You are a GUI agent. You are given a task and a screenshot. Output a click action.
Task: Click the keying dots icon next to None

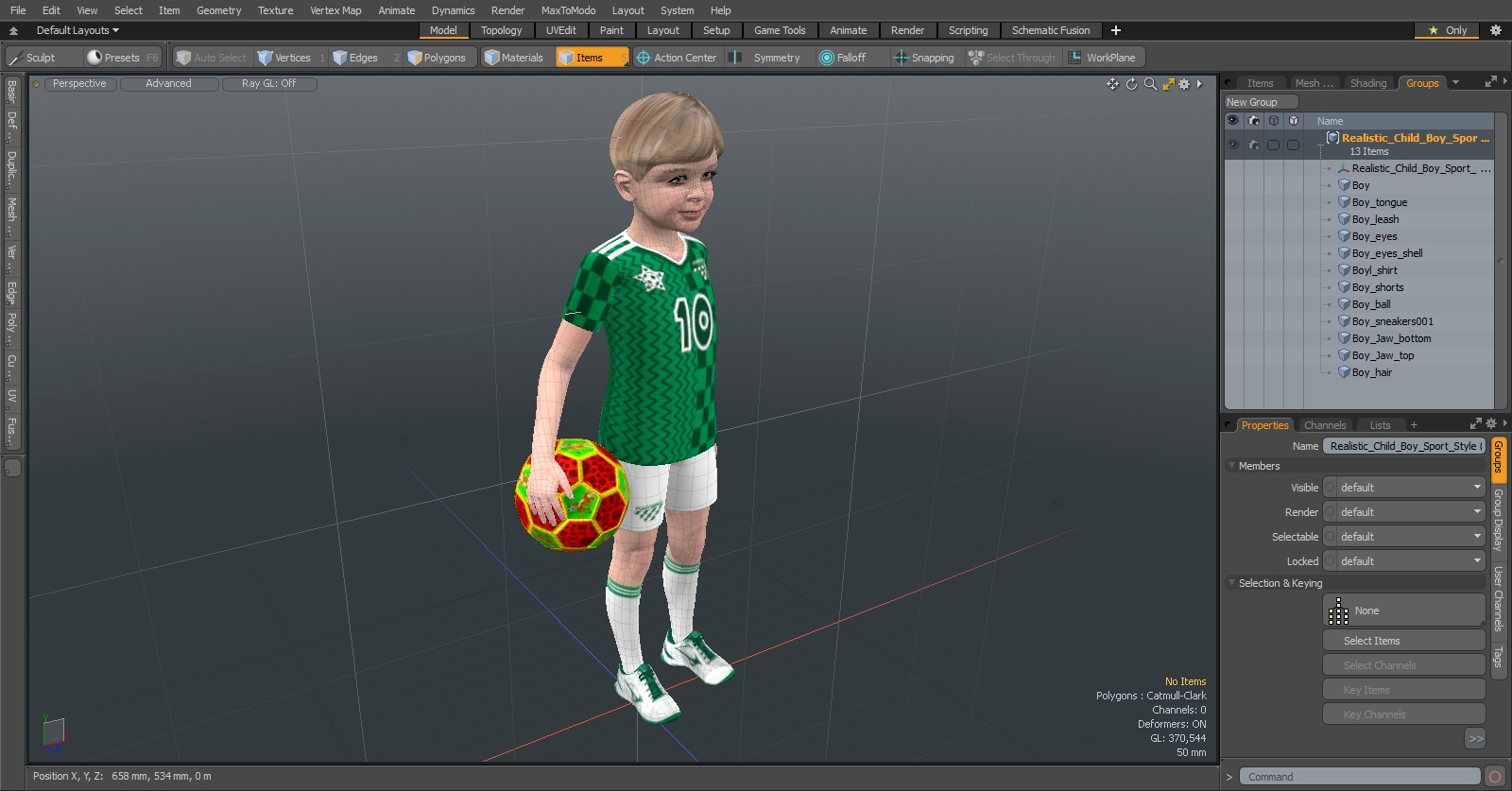pos(1339,611)
